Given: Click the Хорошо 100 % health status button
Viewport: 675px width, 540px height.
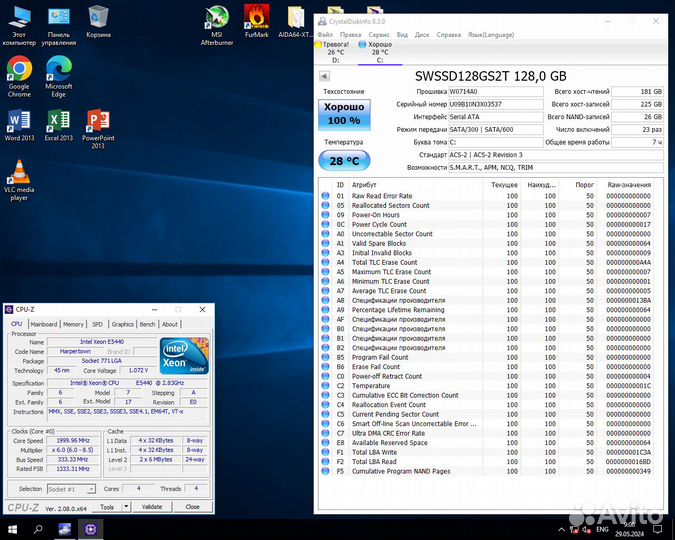Looking at the screenshot, I should tap(344, 115).
